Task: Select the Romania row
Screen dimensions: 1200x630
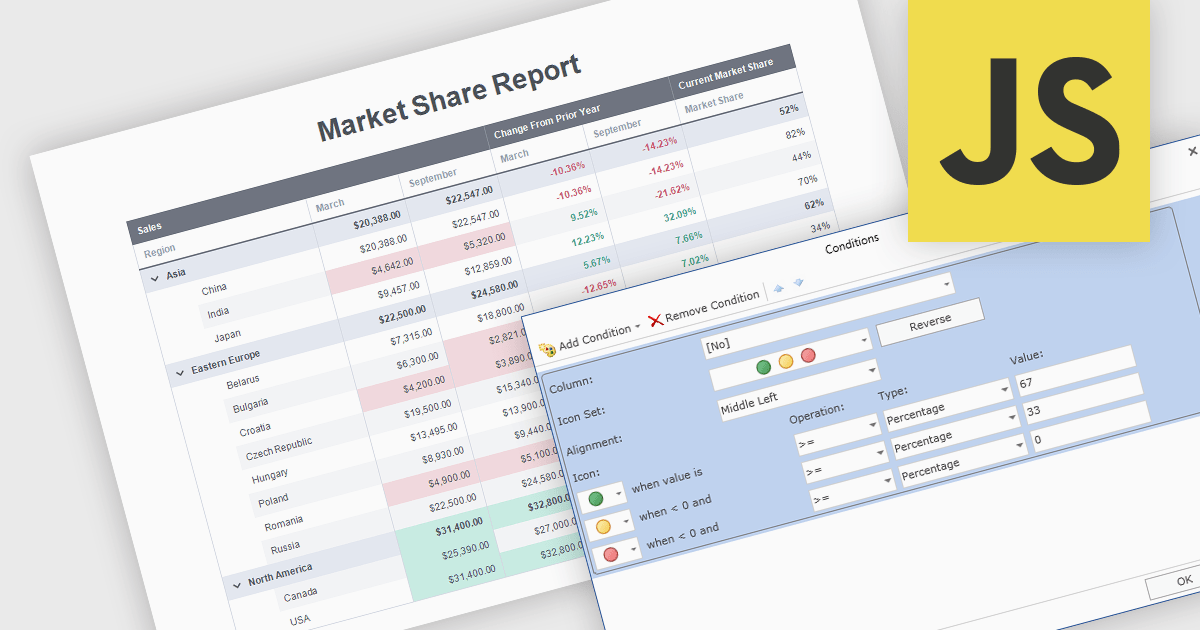Action: pos(284,523)
